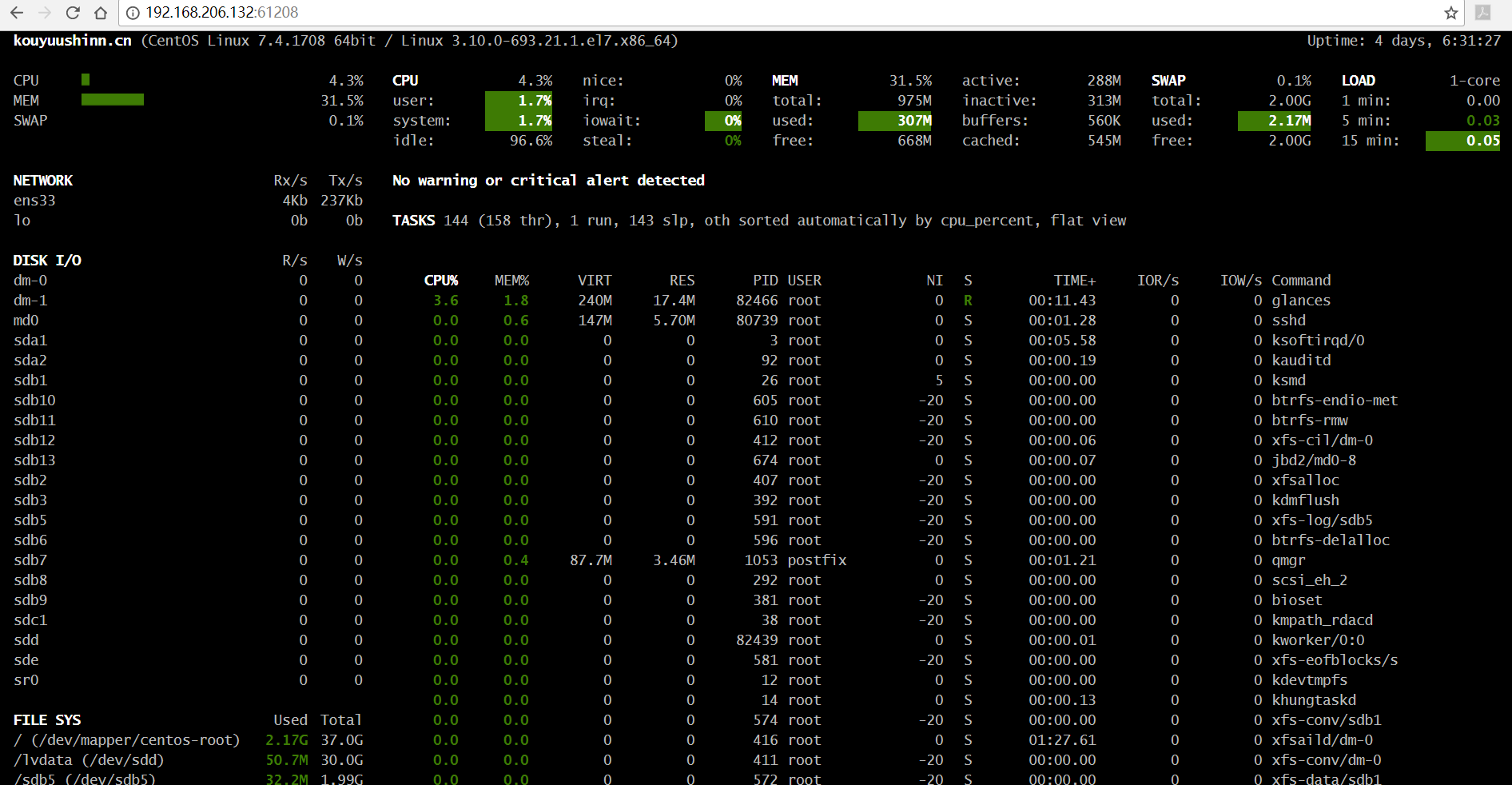Viewport: 1512px width, 785px height.
Task: Click the VIRT column header
Action: click(595, 281)
